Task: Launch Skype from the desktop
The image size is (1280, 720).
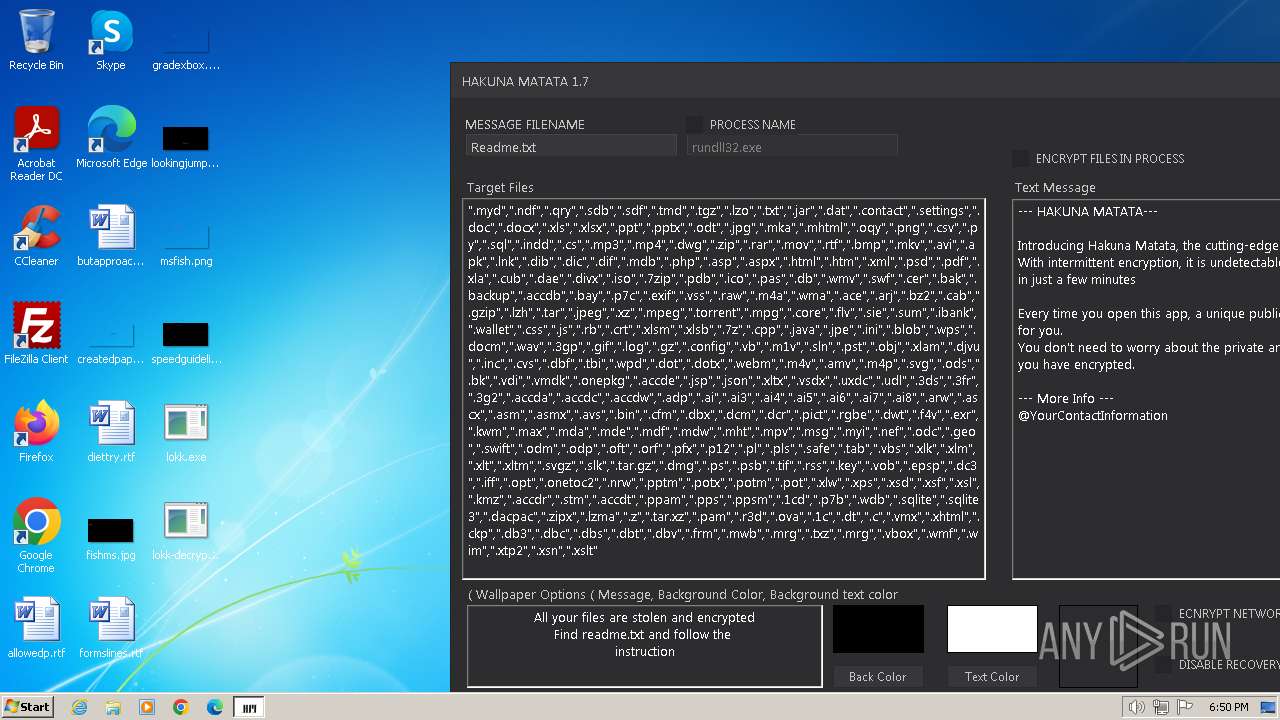Action: coord(110,40)
